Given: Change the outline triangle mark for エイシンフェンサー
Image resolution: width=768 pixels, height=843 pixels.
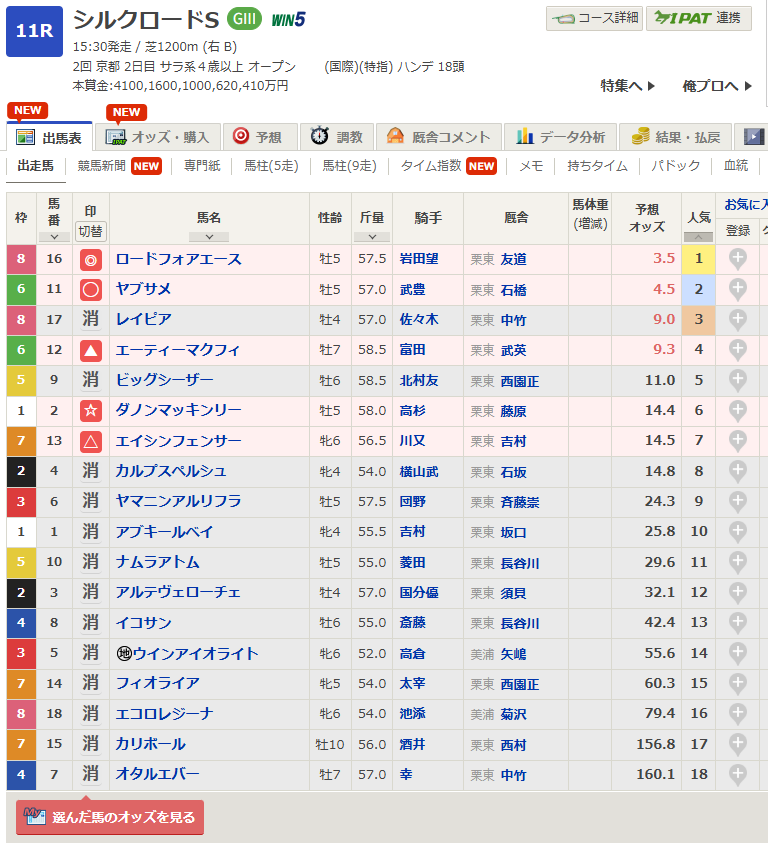Looking at the screenshot, I should point(90,441).
